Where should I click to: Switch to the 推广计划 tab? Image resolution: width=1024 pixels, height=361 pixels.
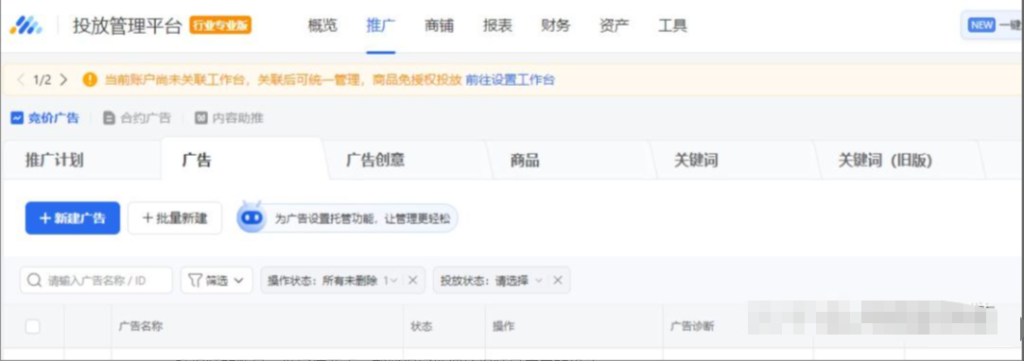click(x=54, y=160)
